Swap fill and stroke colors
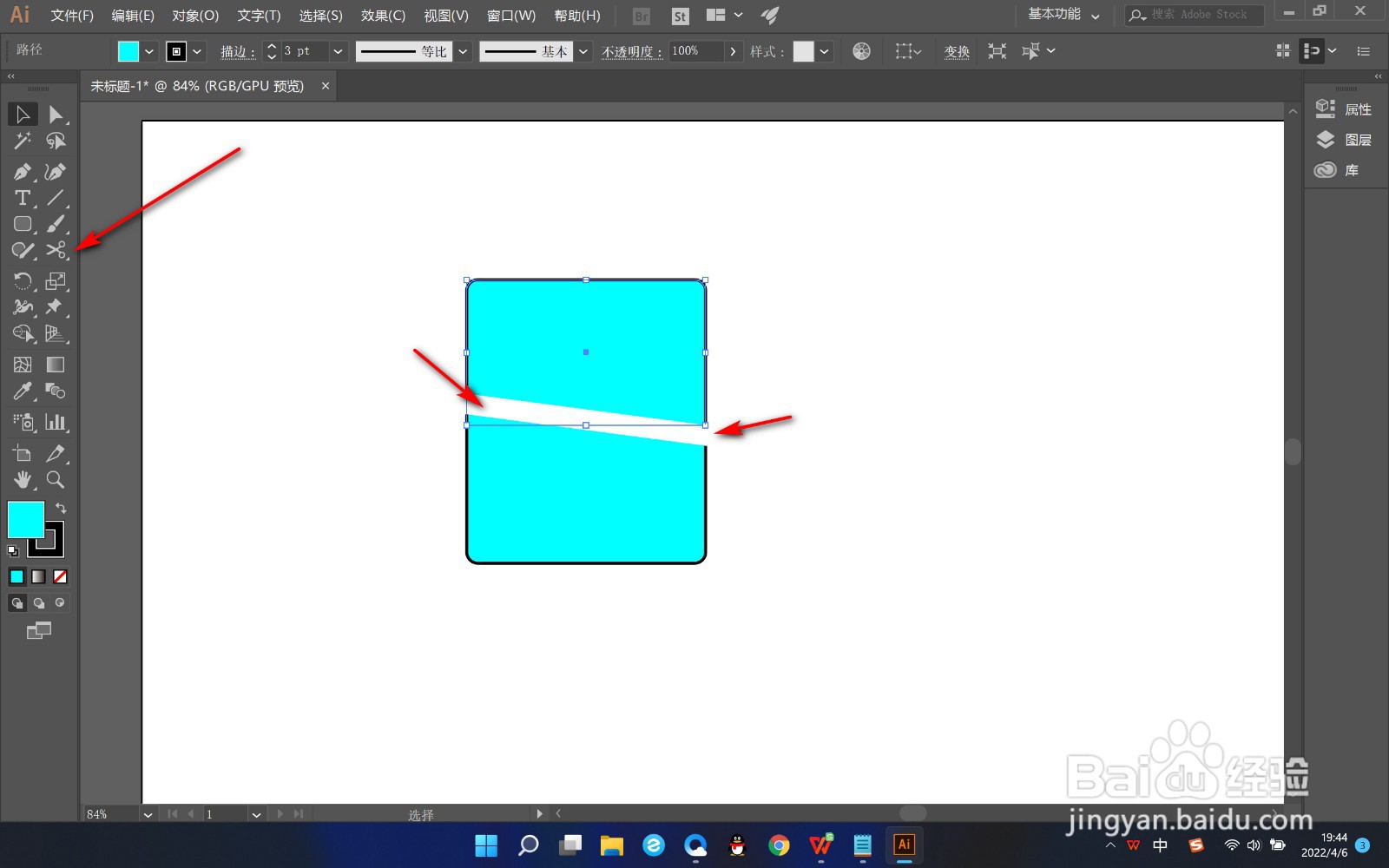Image resolution: width=1389 pixels, height=868 pixels. [x=61, y=508]
